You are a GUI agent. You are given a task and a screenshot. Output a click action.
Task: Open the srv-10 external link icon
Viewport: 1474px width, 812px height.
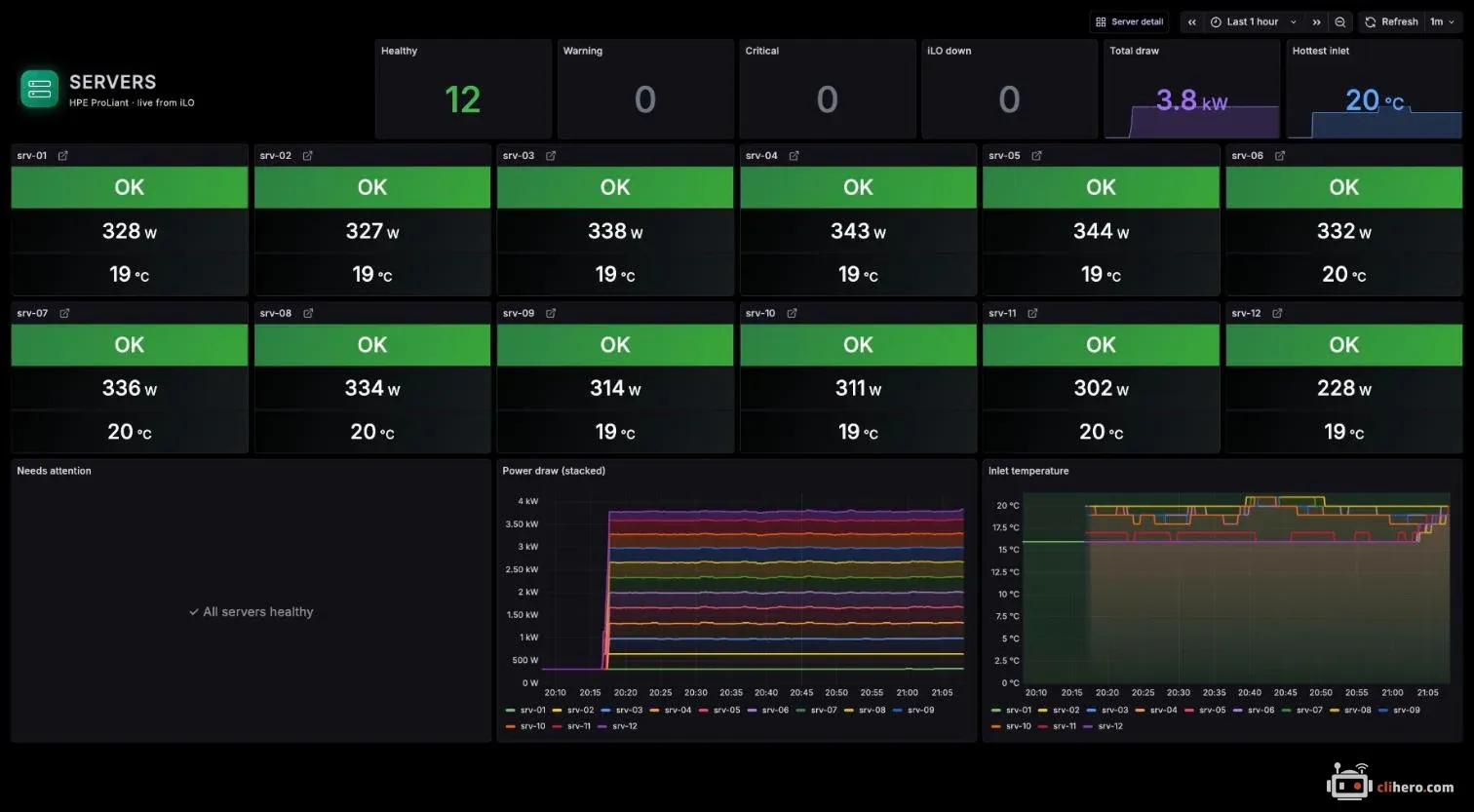point(792,313)
